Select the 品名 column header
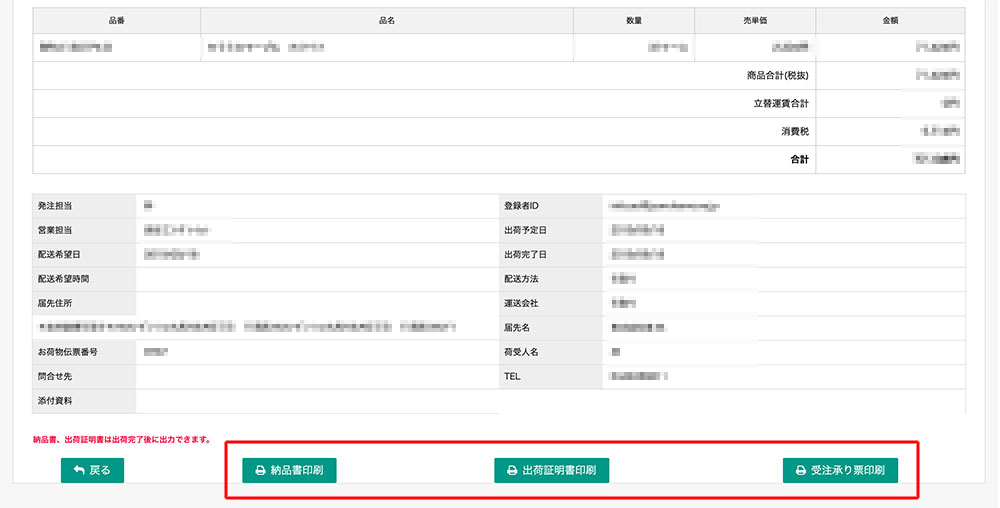This screenshot has height=508, width=1000. point(386,21)
